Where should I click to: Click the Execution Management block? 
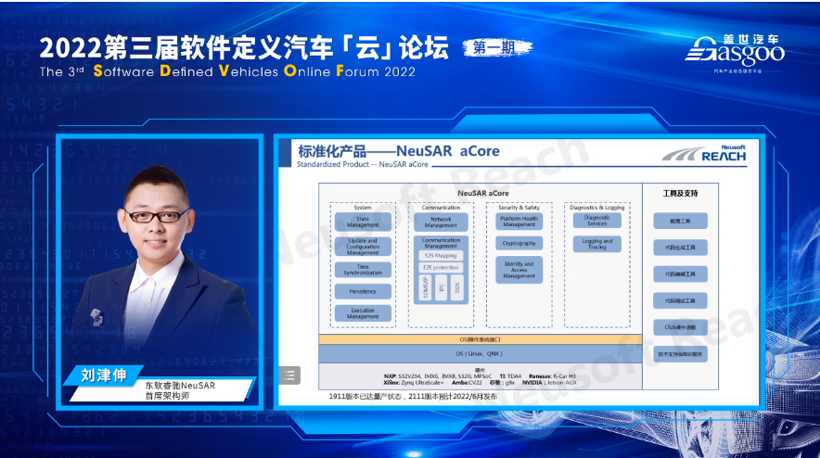click(363, 314)
